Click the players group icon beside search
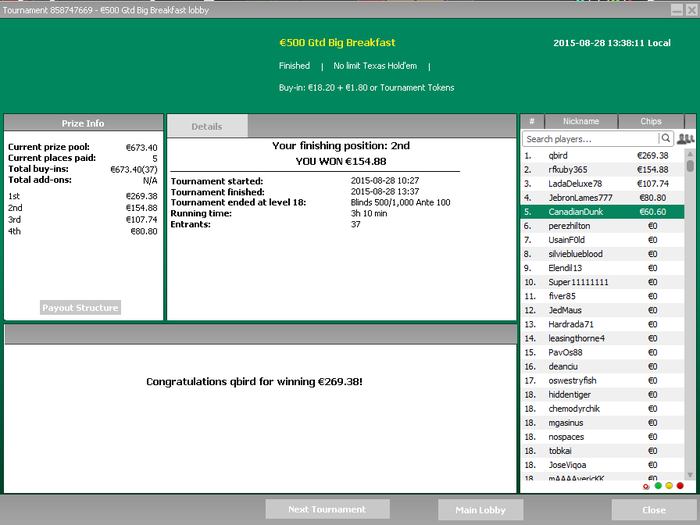Viewport: 700px width, 525px height. coord(685,139)
